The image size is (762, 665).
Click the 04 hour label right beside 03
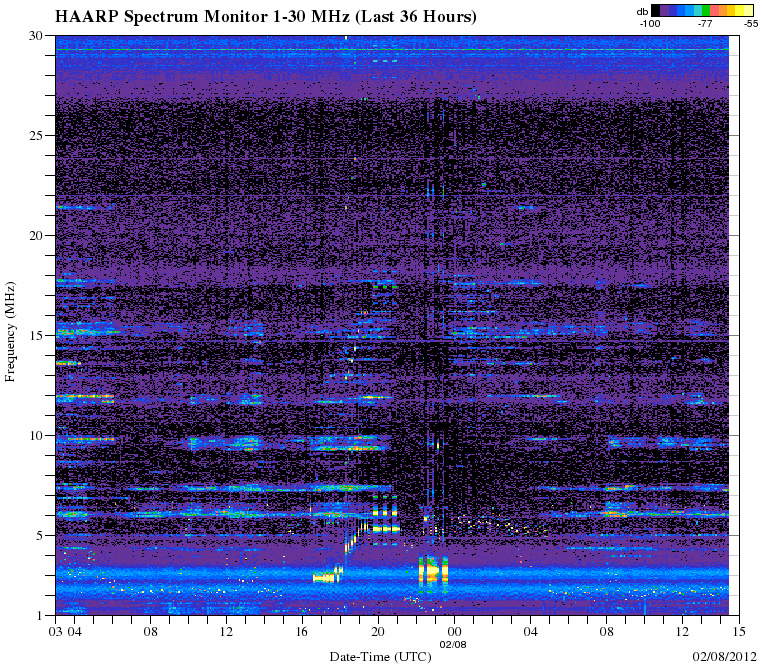point(74,631)
